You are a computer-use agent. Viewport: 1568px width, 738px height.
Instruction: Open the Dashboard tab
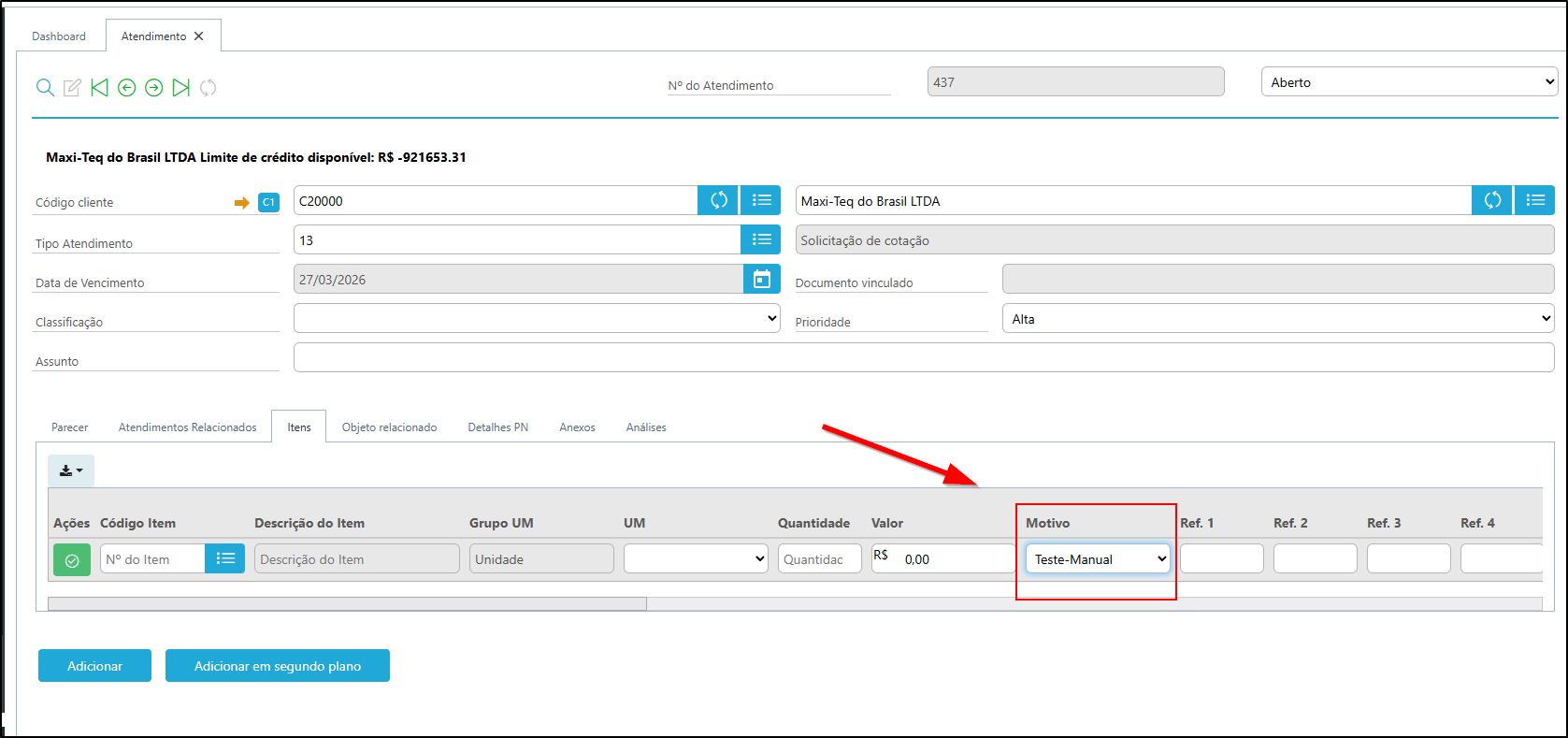pyautogui.click(x=59, y=36)
